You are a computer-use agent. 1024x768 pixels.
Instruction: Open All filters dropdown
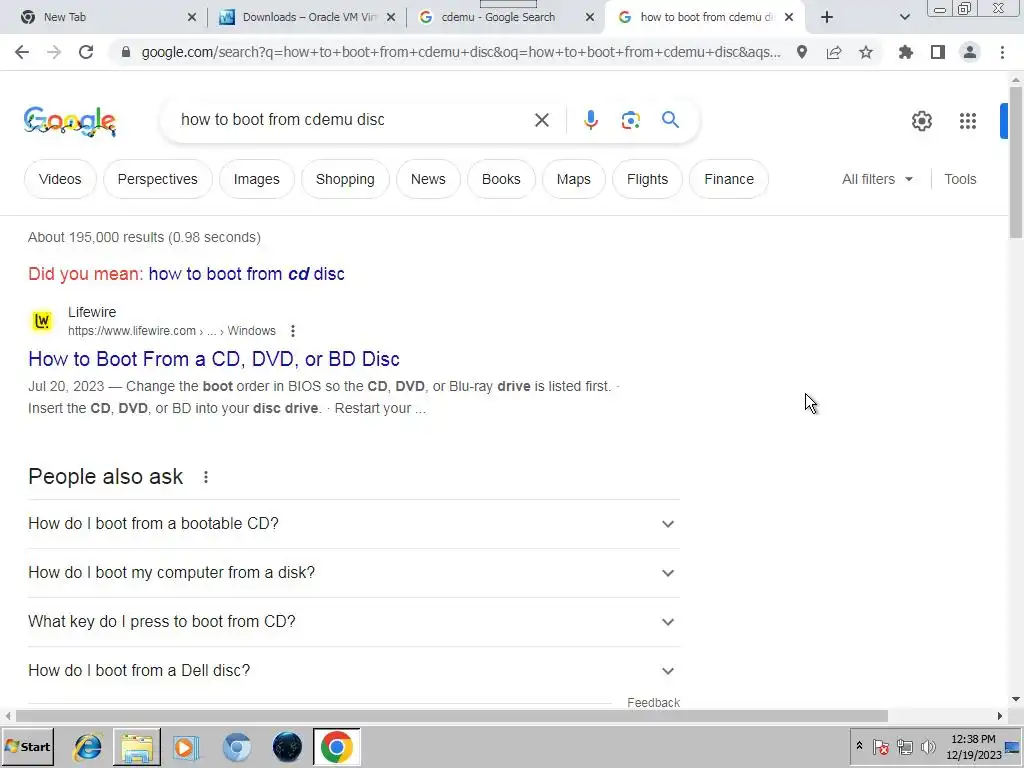click(x=877, y=179)
